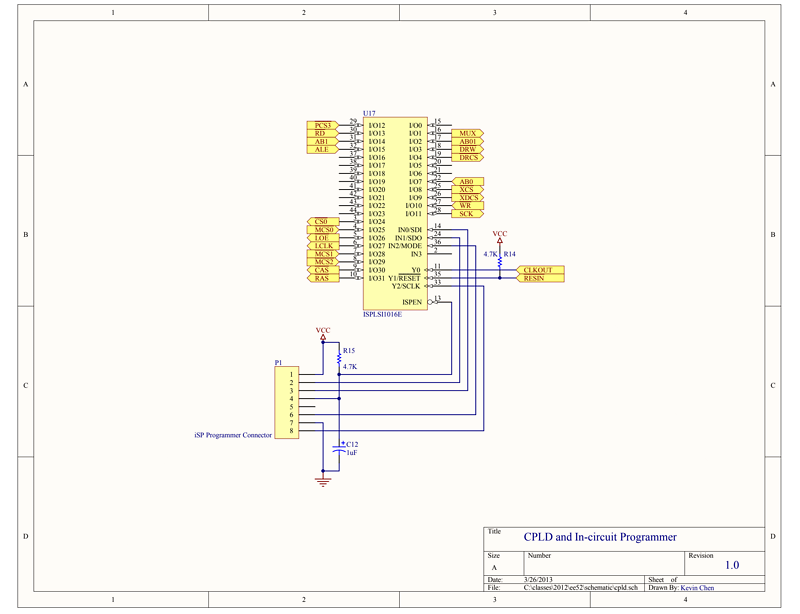Click the IN3 pin label

click(x=417, y=254)
